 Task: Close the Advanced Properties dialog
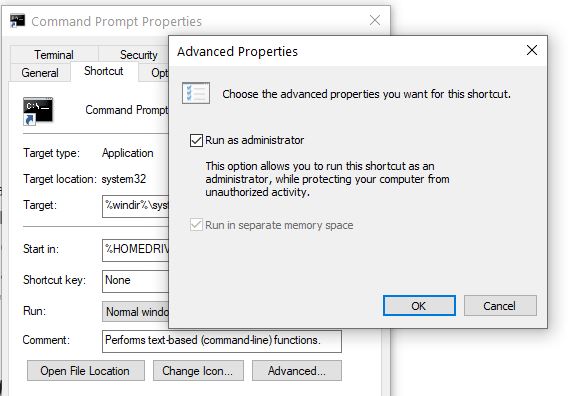(x=532, y=50)
